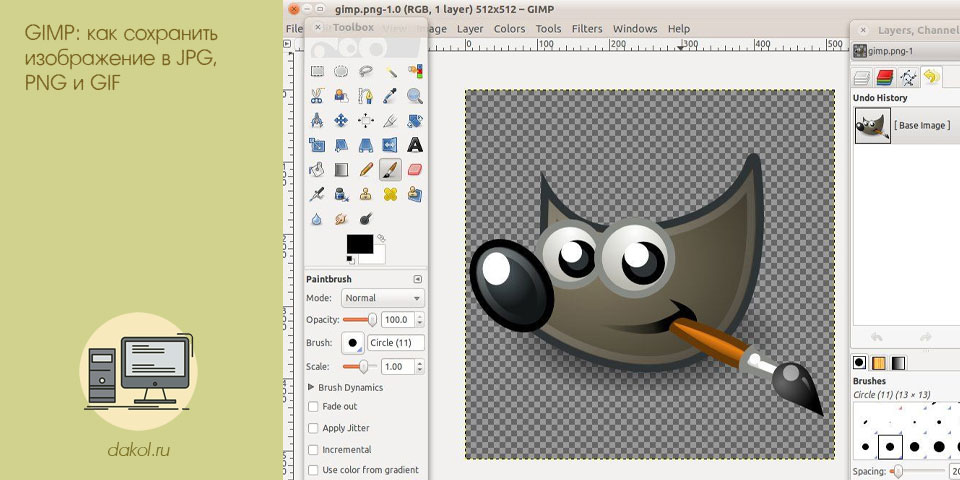Select the Dodge/Burn tool
Viewport: 960px width, 480px height.
(366, 219)
